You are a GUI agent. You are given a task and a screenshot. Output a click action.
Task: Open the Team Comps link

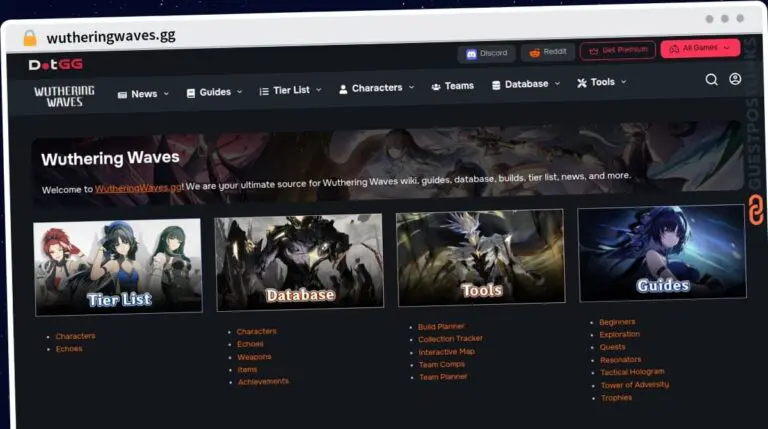coord(442,364)
